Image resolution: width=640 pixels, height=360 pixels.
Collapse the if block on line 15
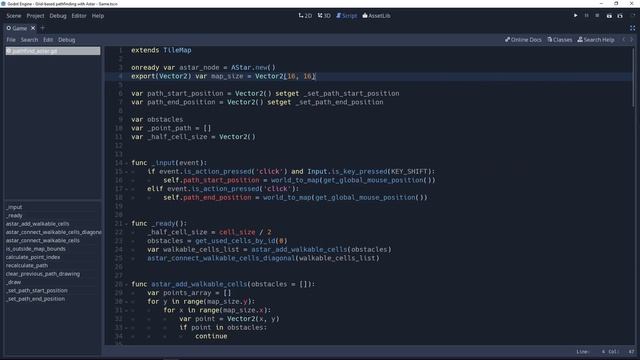126,172
